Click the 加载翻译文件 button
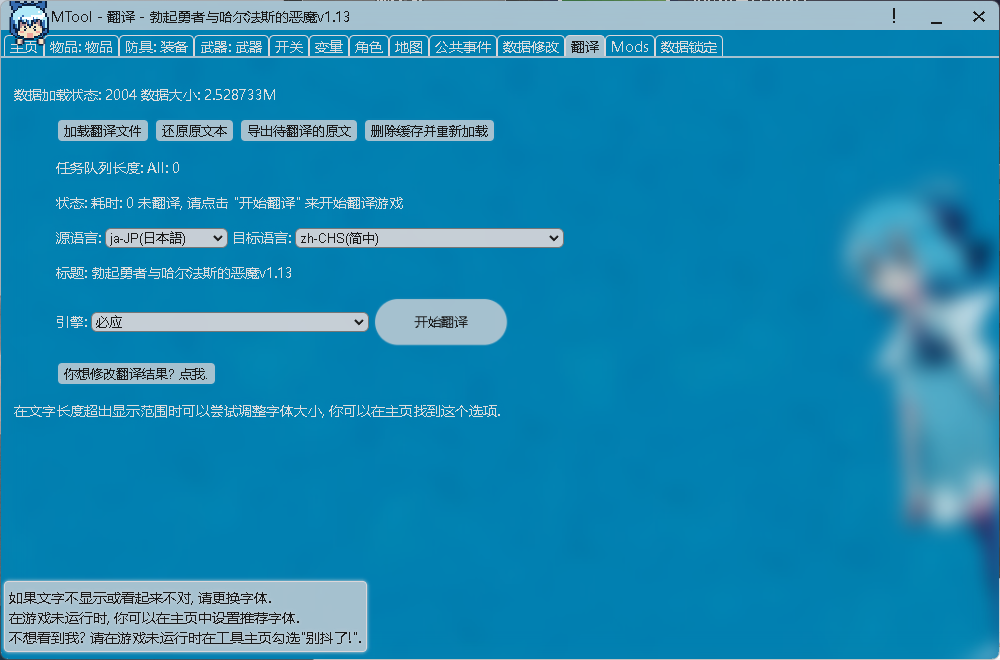The height and width of the screenshot is (660, 1000). (102, 130)
